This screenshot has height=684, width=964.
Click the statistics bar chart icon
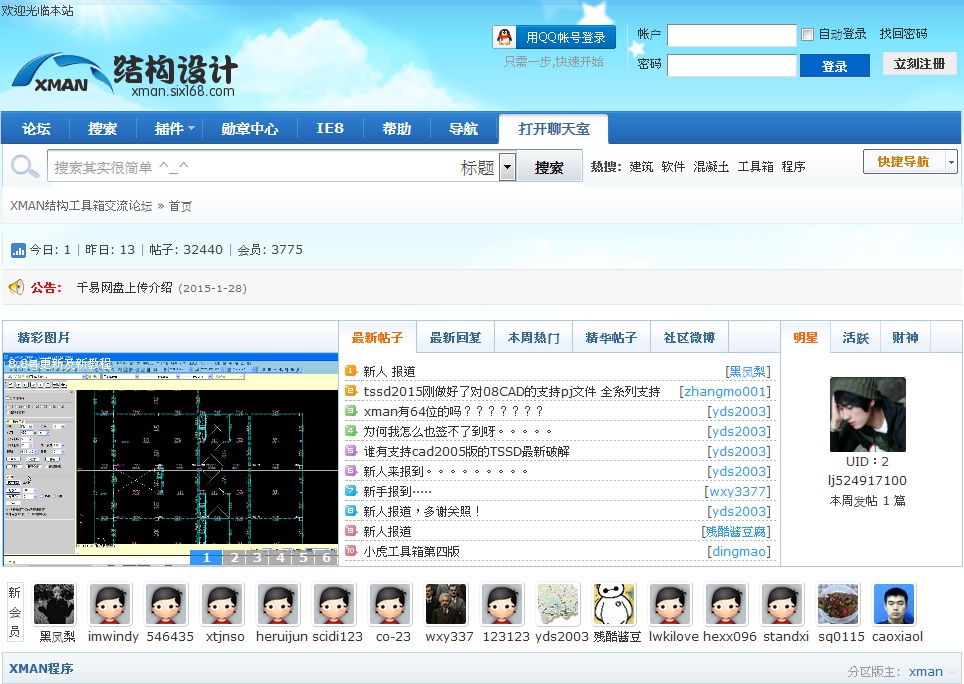click(18, 250)
